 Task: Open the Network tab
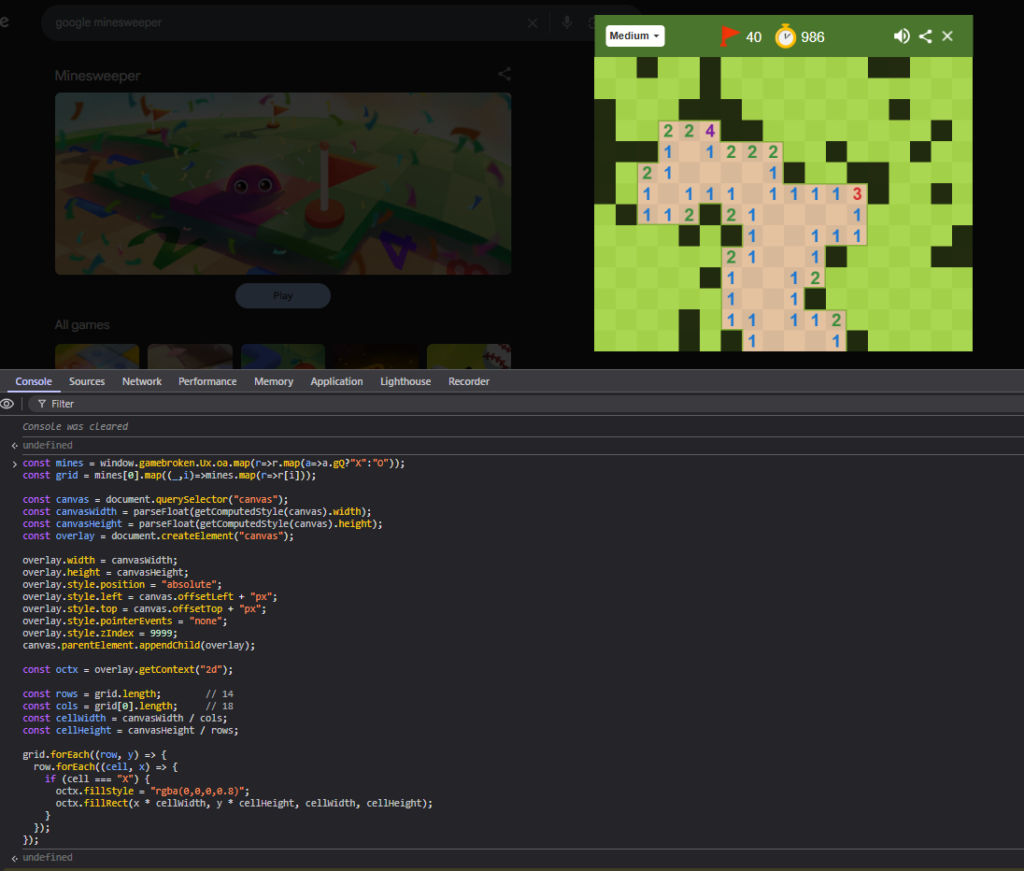click(142, 381)
